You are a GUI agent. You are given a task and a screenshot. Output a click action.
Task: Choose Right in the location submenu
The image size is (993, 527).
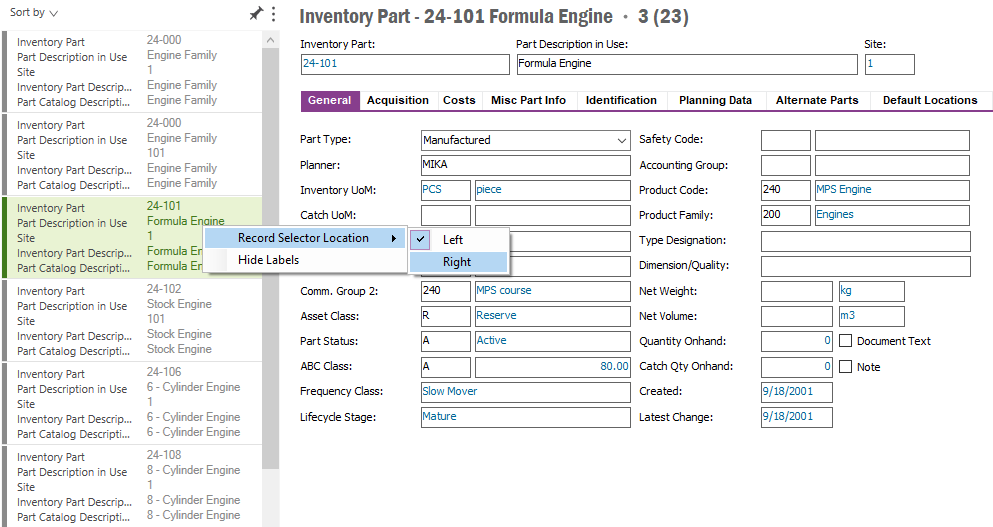457,262
